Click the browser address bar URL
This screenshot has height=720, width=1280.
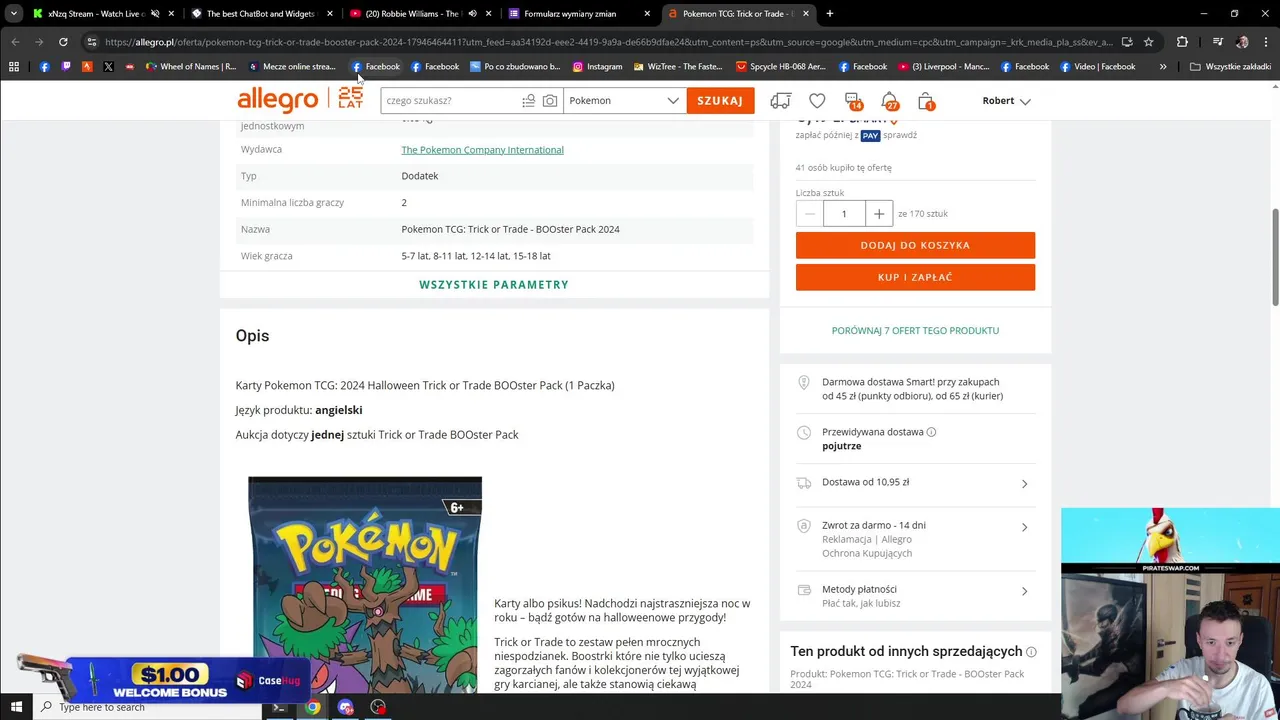608,42
